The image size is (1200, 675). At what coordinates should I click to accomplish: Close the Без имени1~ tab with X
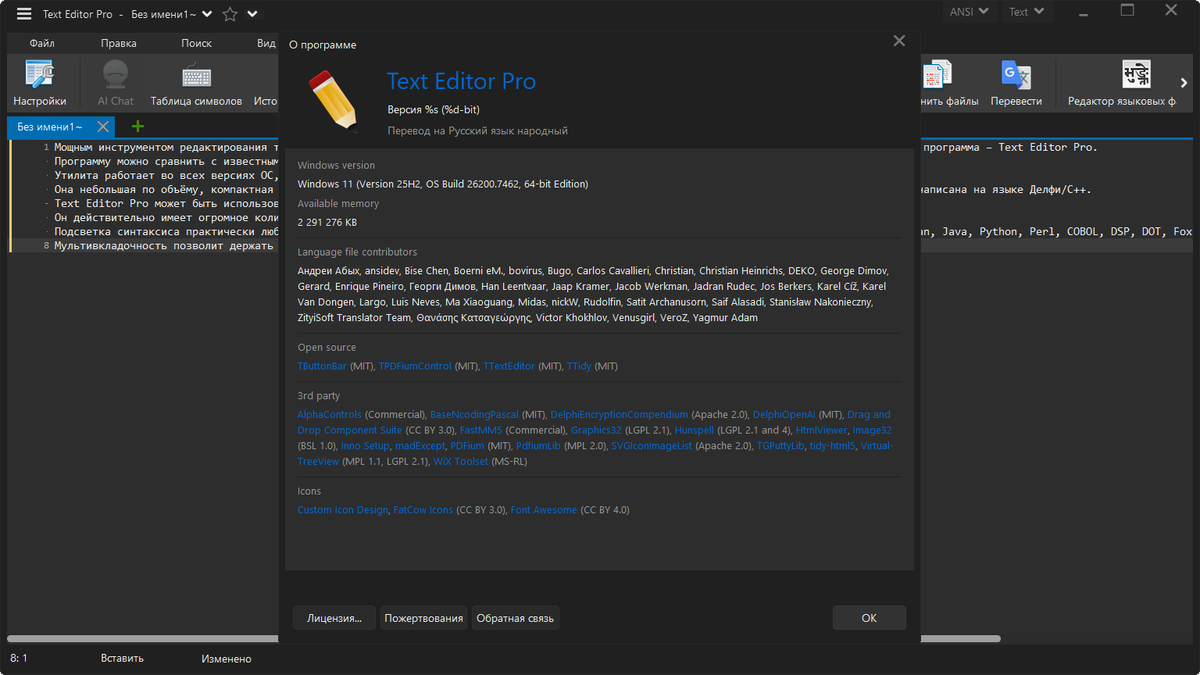pos(102,127)
